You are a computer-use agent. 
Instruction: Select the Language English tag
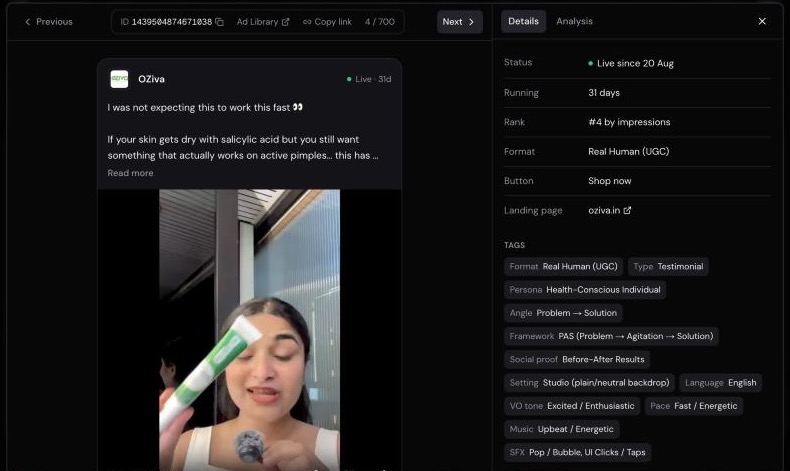tap(720, 382)
